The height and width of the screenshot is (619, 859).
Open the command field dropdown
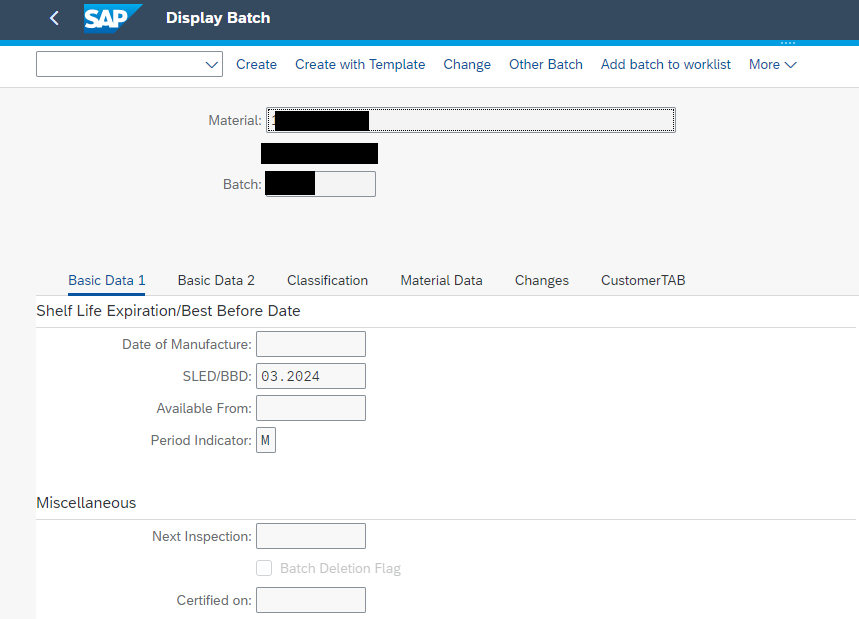point(211,64)
